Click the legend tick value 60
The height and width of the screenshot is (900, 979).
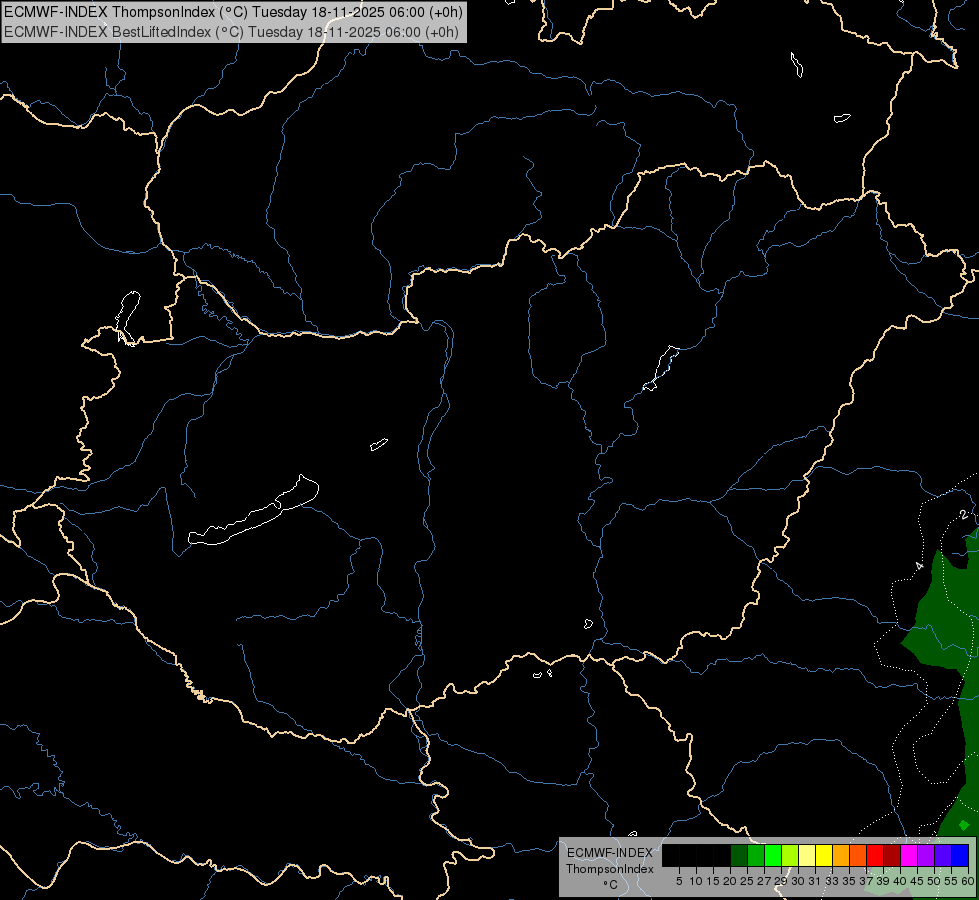point(968,881)
